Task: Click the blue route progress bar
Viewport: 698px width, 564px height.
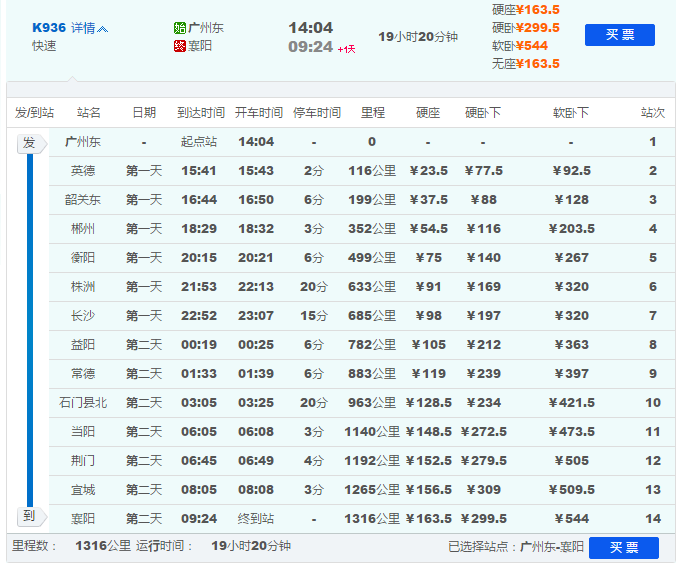Action: point(30,330)
